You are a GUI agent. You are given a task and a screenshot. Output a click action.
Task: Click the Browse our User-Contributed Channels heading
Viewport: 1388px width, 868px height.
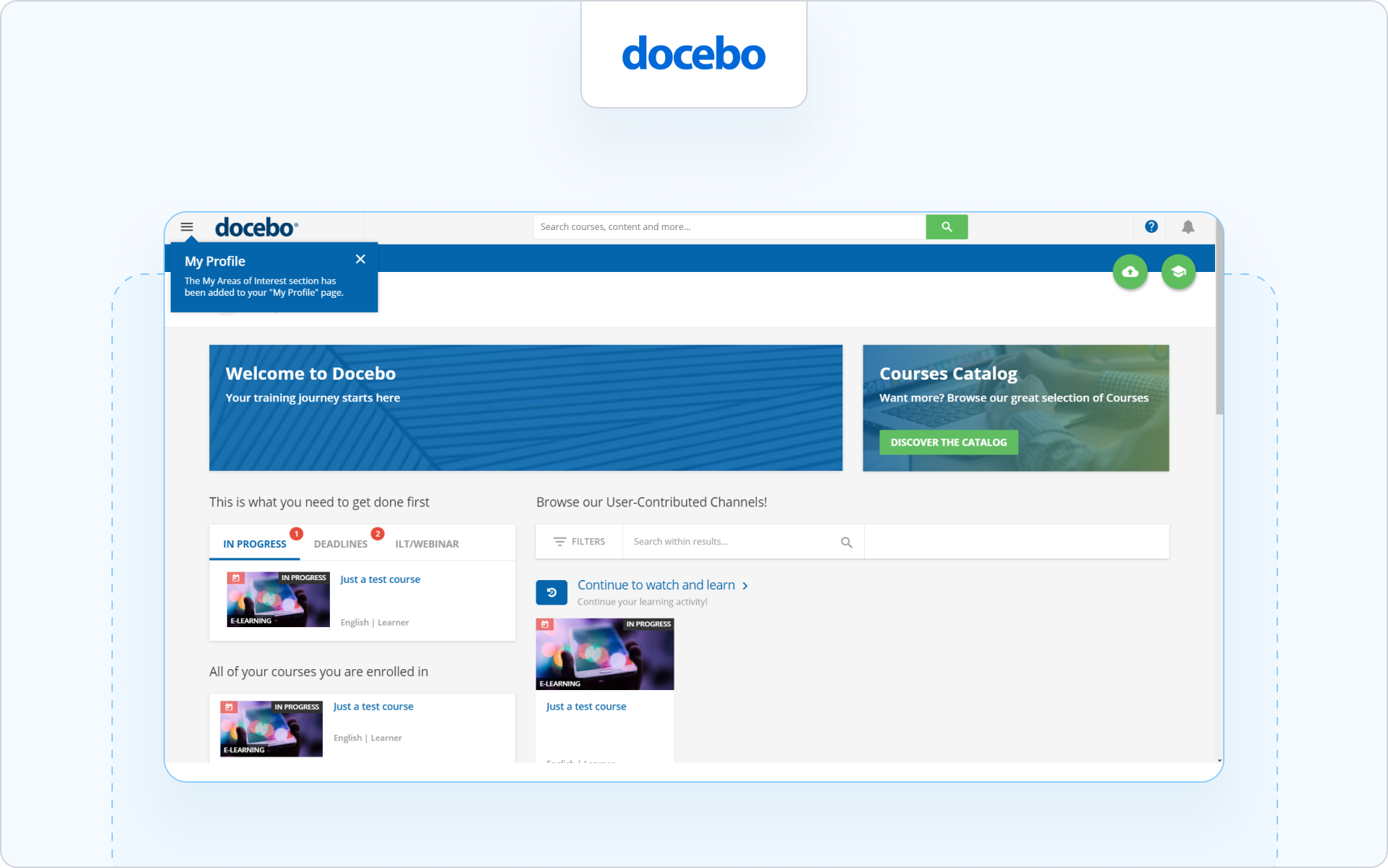(x=651, y=502)
